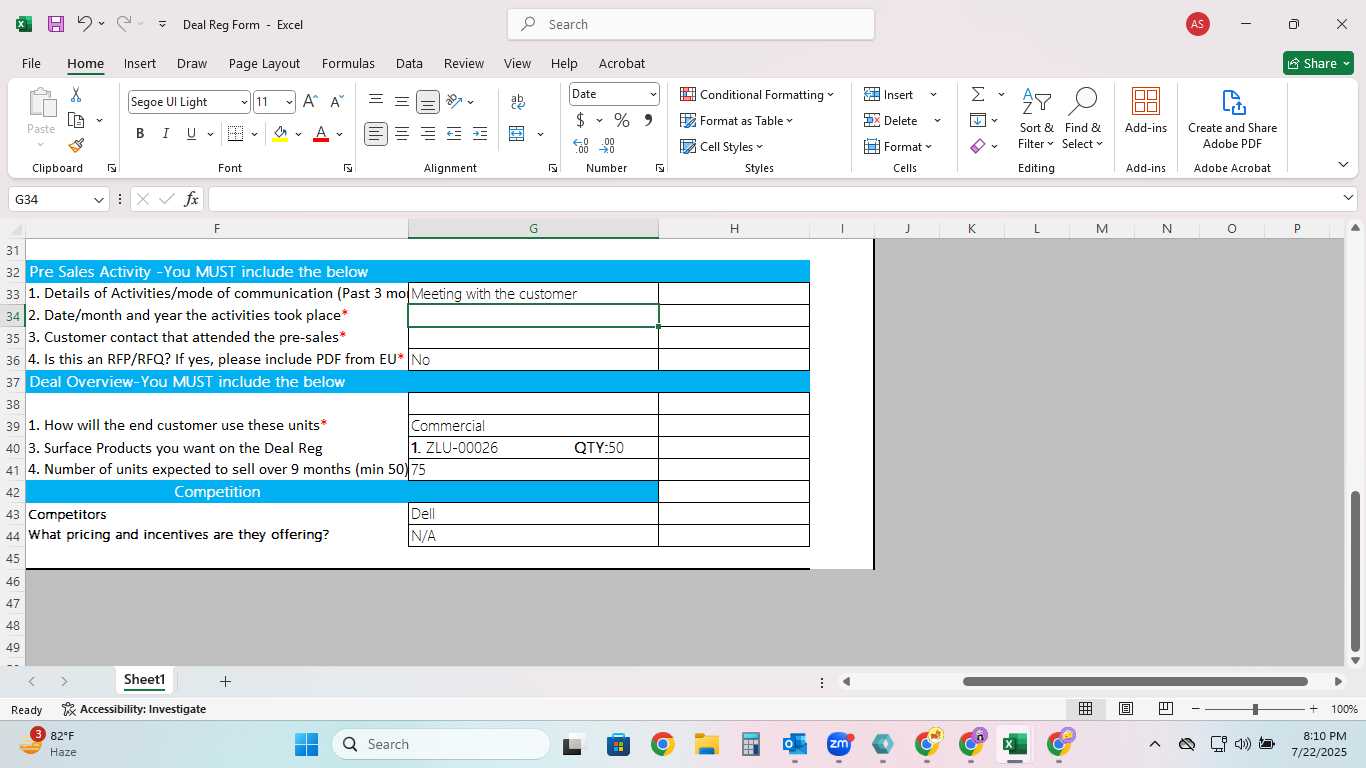
Task: Apply Accounting dollar number format
Action: click(x=580, y=121)
